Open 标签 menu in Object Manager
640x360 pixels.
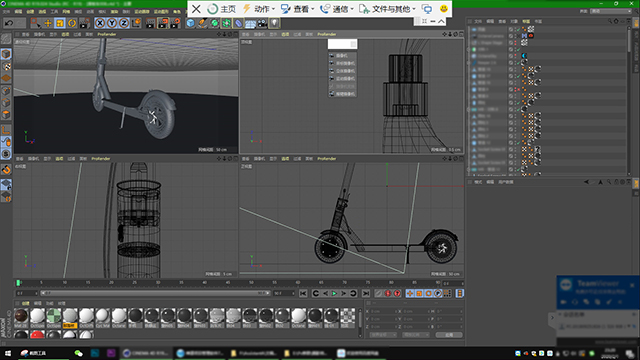(526, 21)
